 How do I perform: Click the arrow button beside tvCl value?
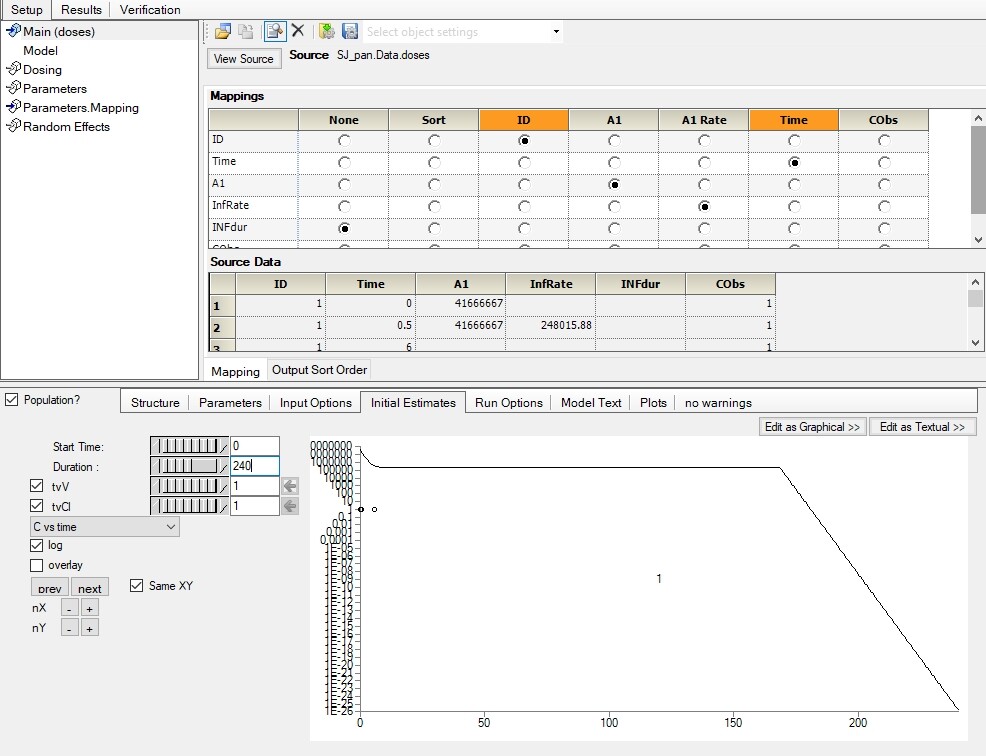[x=289, y=506]
